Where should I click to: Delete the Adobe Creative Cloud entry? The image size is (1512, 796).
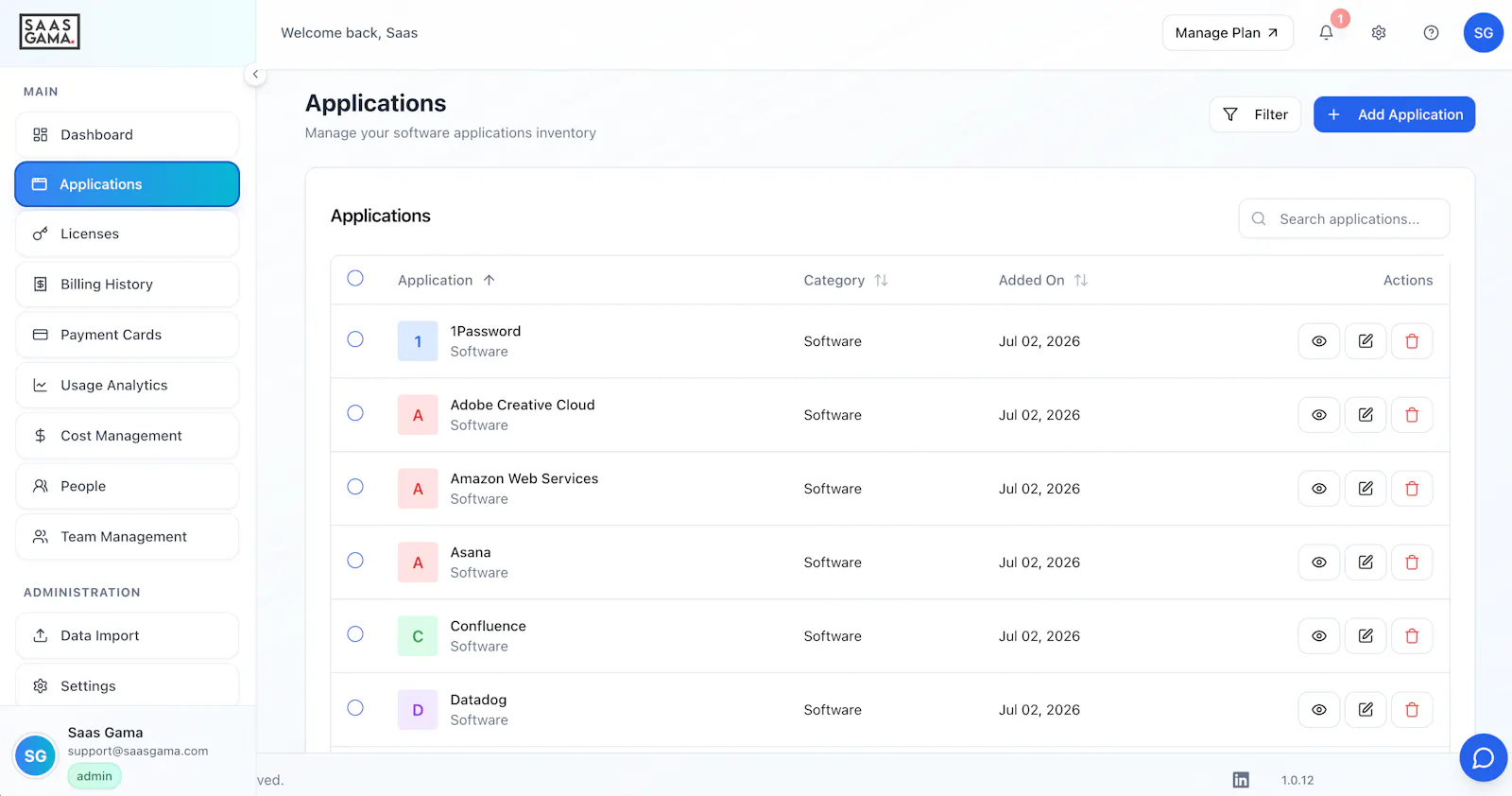coord(1412,415)
